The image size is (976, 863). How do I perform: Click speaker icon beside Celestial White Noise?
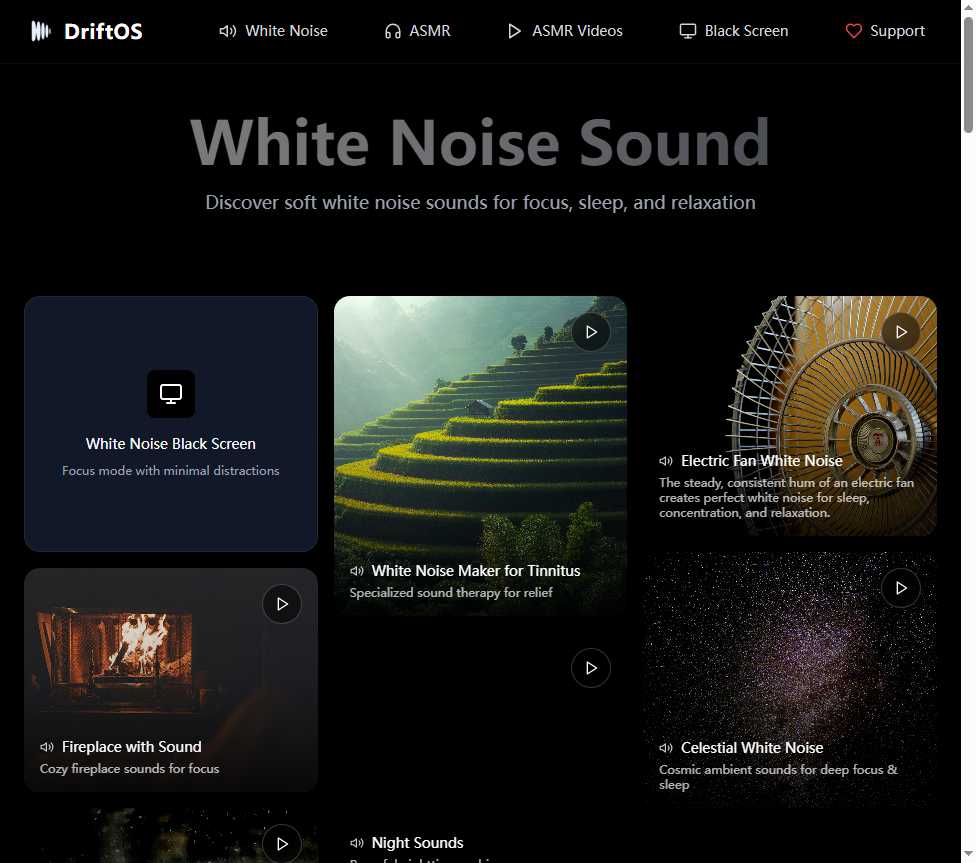pos(666,748)
